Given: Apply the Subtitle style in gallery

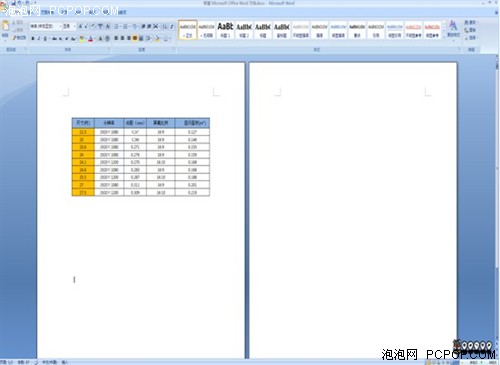Looking at the screenshot, I should [282, 30].
